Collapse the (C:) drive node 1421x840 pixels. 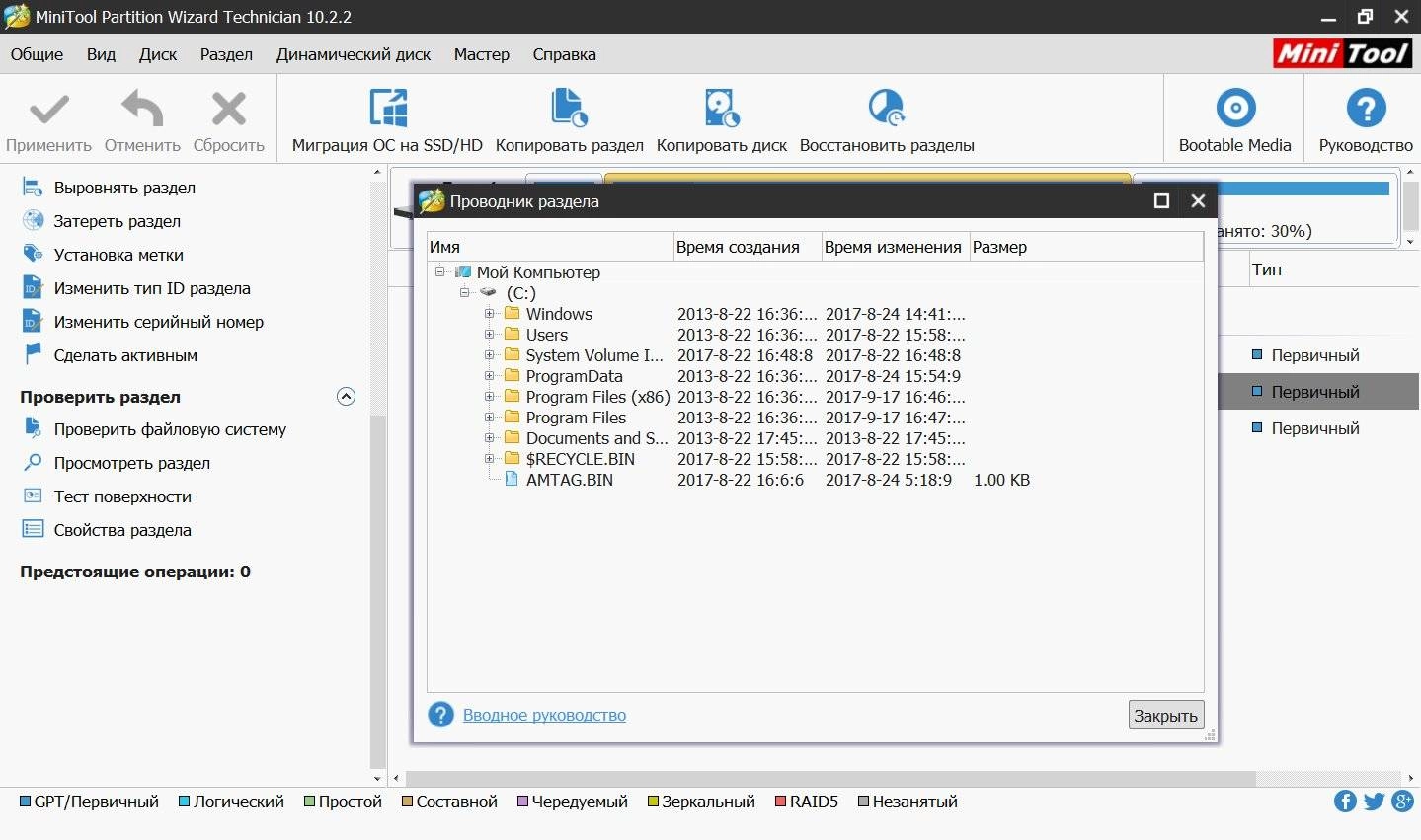(464, 293)
